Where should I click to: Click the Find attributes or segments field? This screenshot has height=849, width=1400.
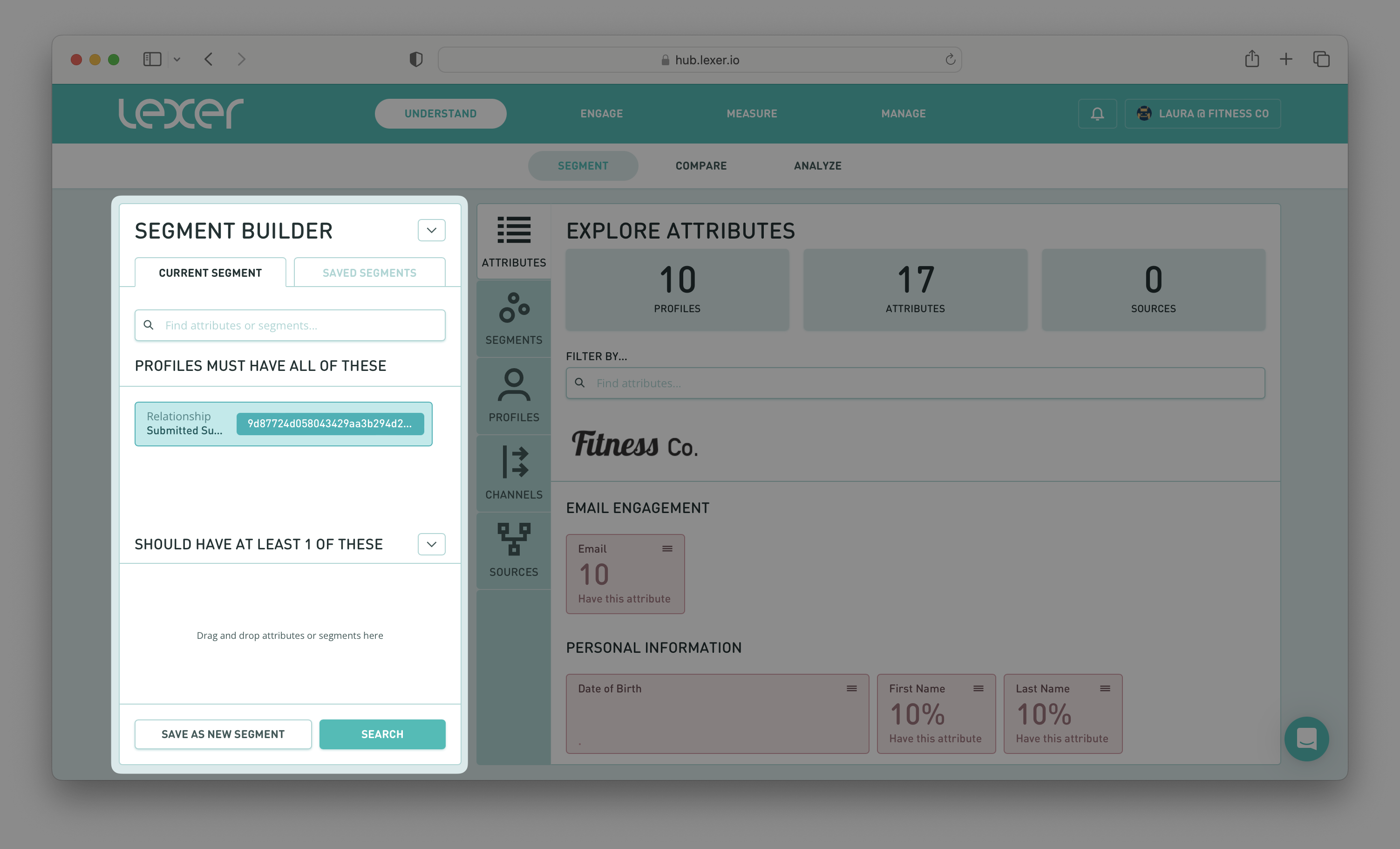coord(290,325)
